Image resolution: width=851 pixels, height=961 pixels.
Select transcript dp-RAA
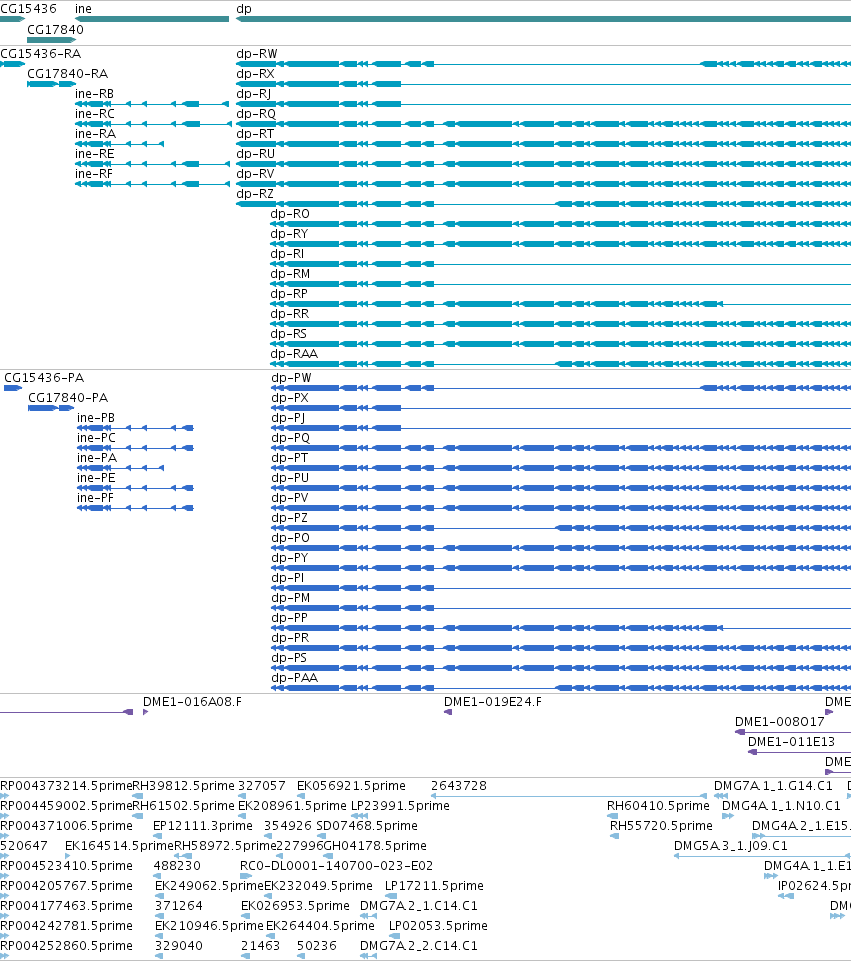pyautogui.click(x=294, y=354)
